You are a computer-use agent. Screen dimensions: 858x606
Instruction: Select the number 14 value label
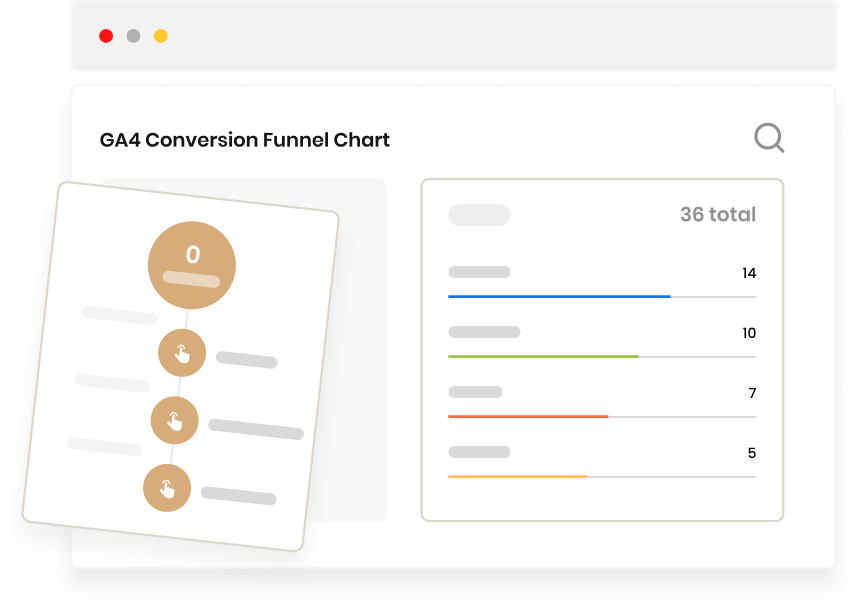(748, 273)
